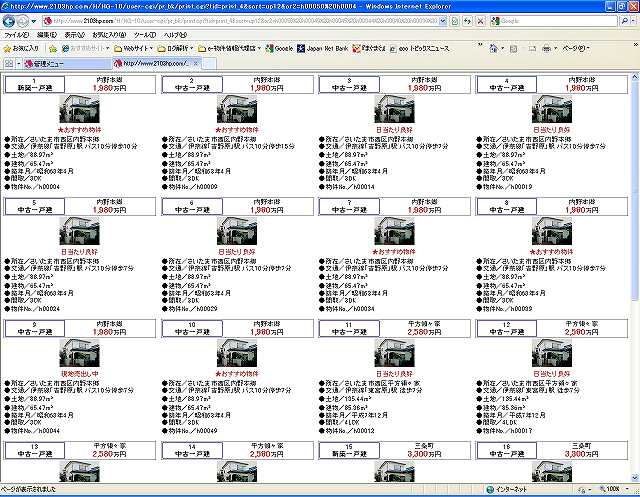
Task: Click 物件No./h00019 text in listing 4
Action: (508, 186)
